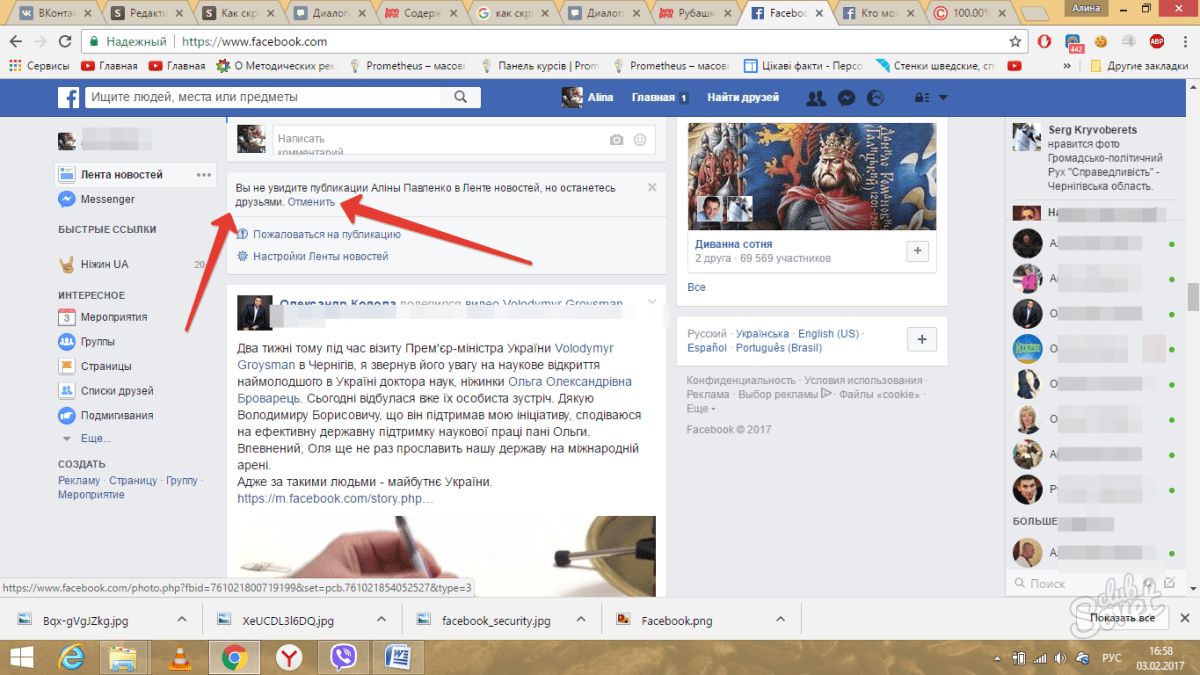Open the Windows Start menu
The width and height of the screenshot is (1200, 675).
tap(23, 657)
